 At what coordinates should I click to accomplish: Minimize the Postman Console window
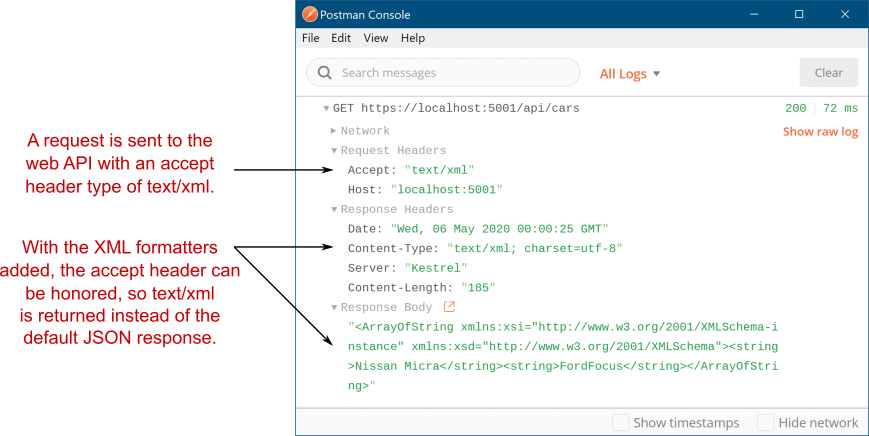[754, 14]
